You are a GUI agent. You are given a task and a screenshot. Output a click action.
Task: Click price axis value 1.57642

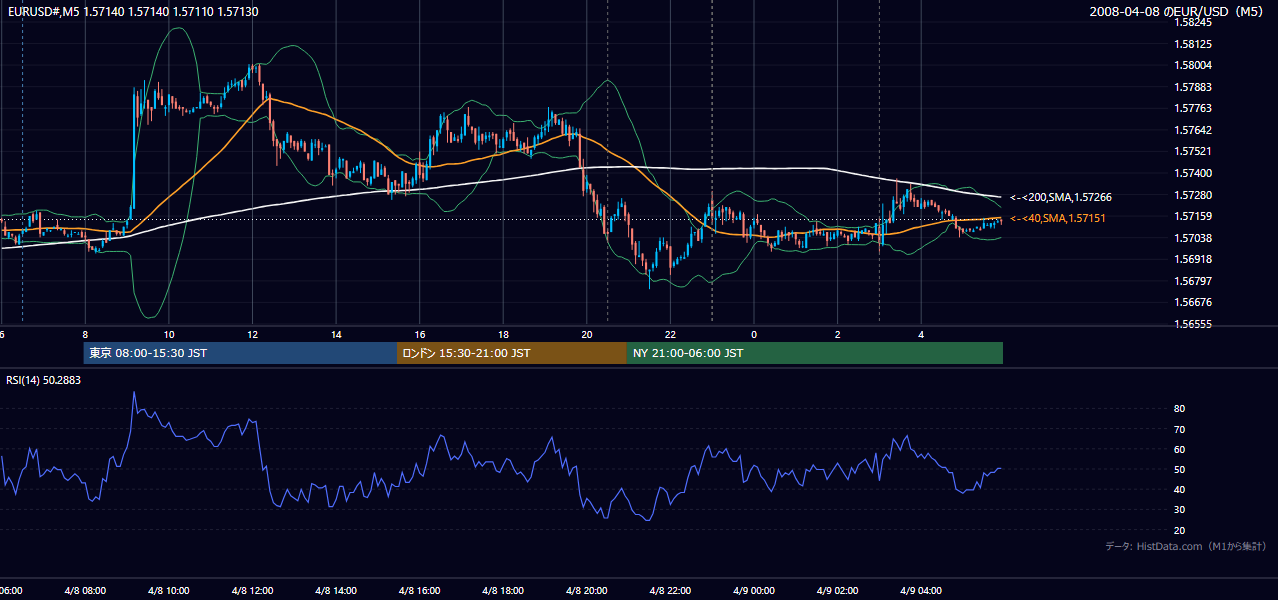1193,130
